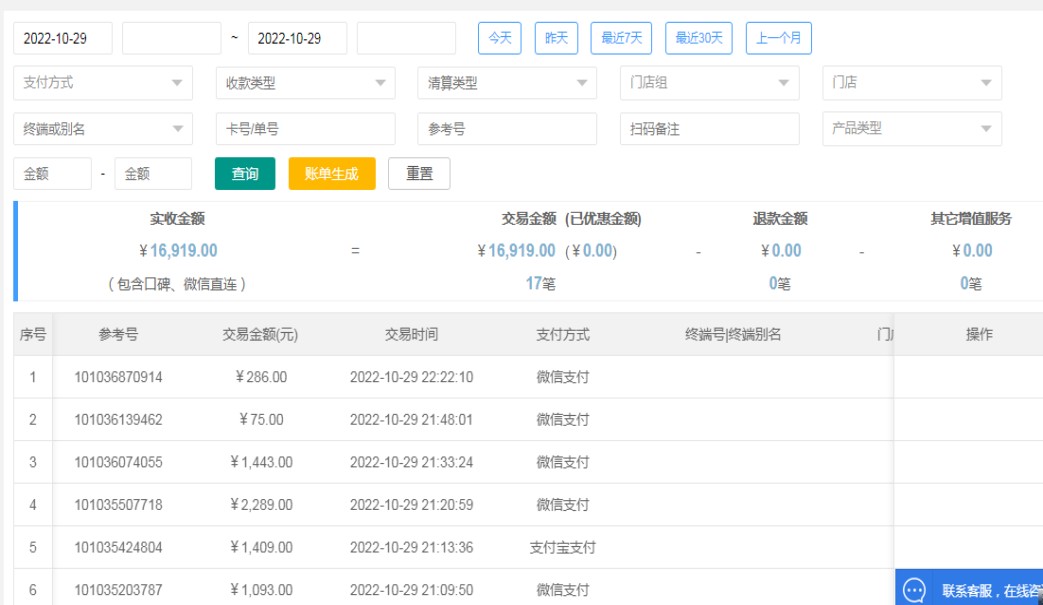Open the 清算类型 dropdown list
The width and height of the screenshot is (1043, 605).
pos(507,83)
